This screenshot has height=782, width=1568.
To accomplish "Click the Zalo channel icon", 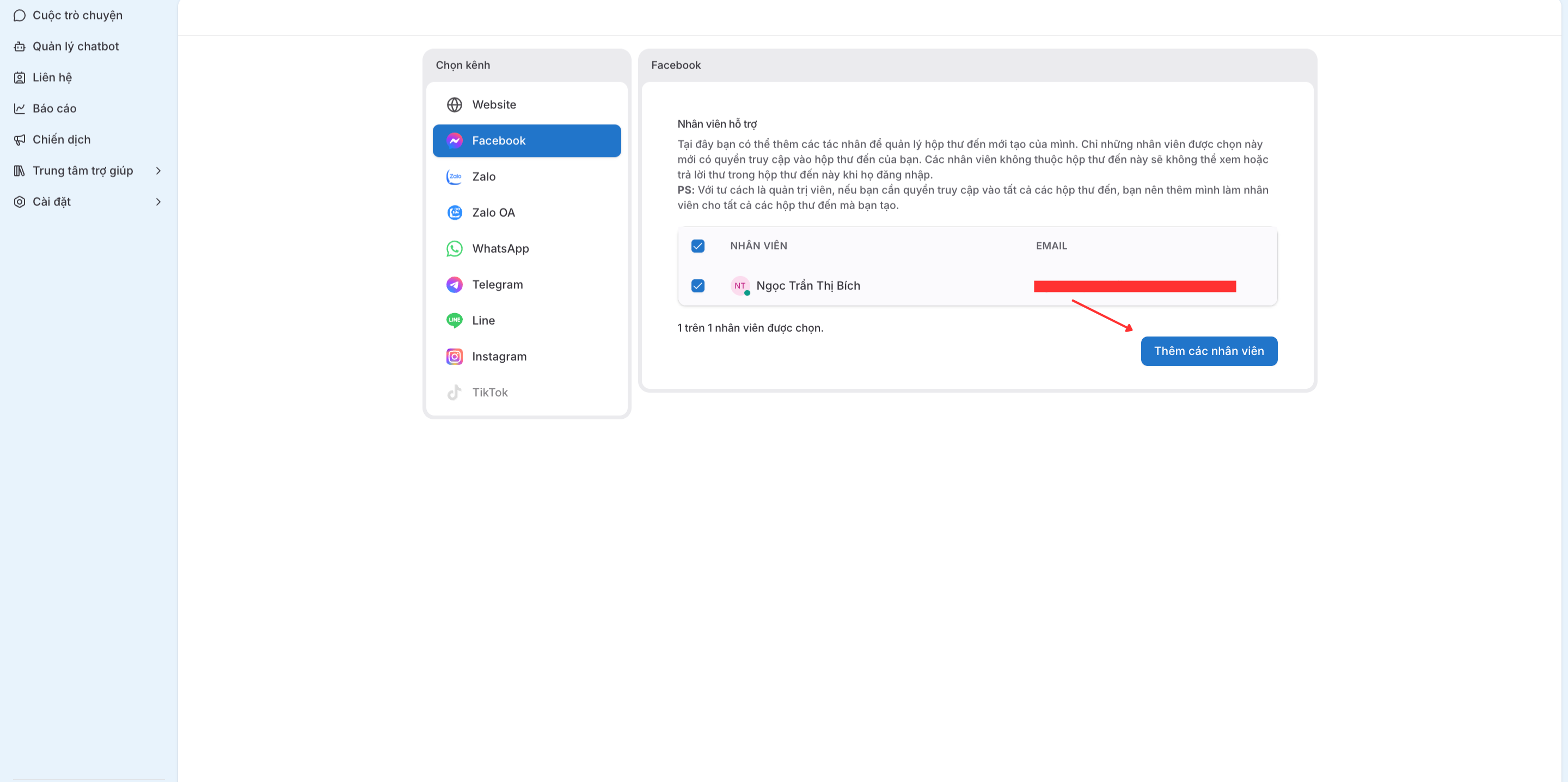I will (x=454, y=176).
